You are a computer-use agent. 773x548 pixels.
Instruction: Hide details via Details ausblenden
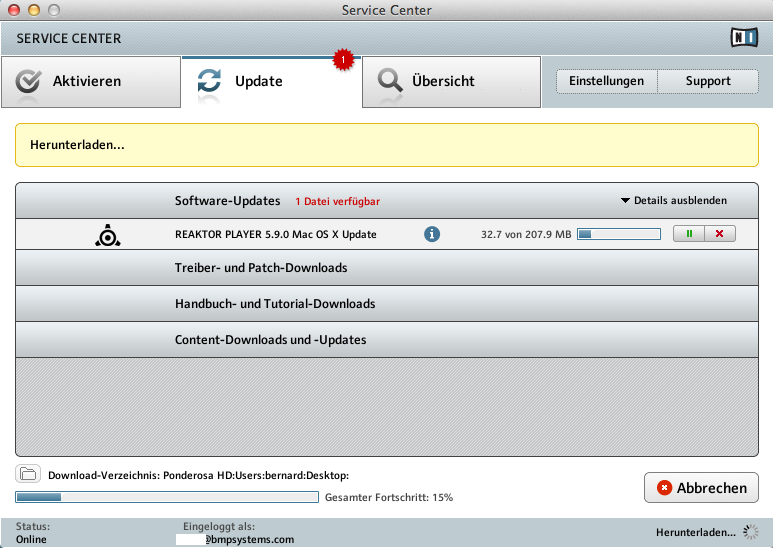pos(674,201)
